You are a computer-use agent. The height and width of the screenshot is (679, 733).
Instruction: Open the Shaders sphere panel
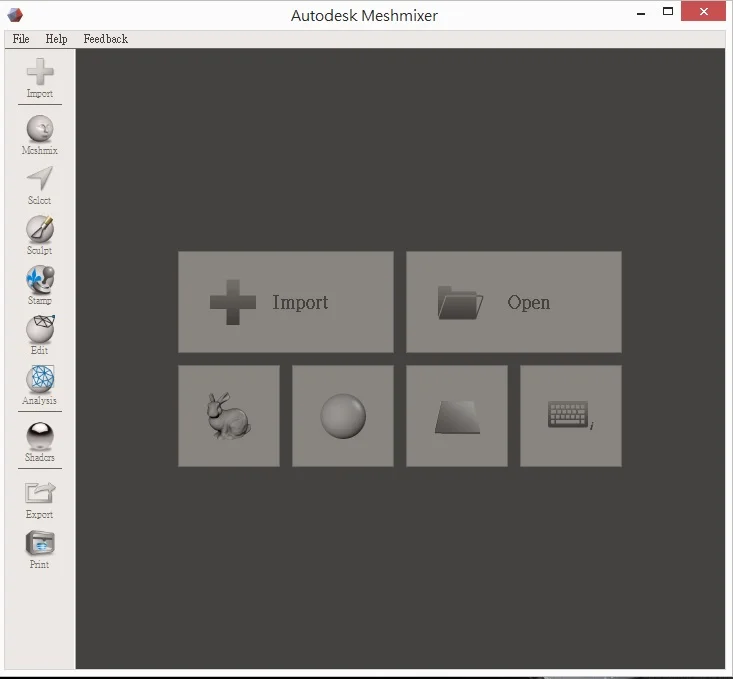[x=40, y=442]
